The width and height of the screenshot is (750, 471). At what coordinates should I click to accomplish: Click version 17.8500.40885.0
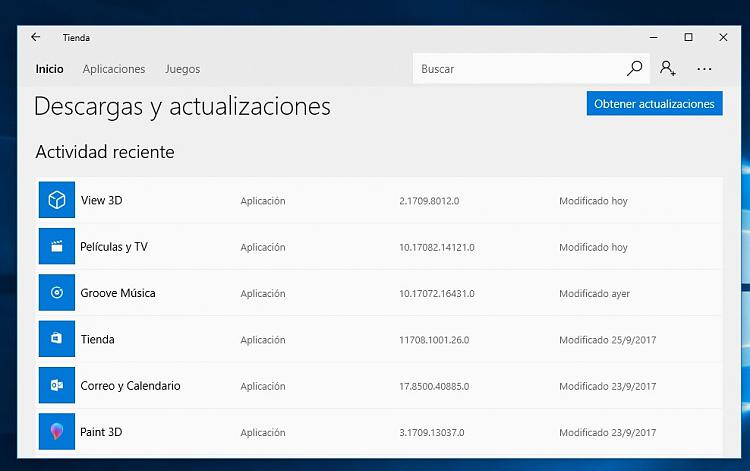click(434, 386)
